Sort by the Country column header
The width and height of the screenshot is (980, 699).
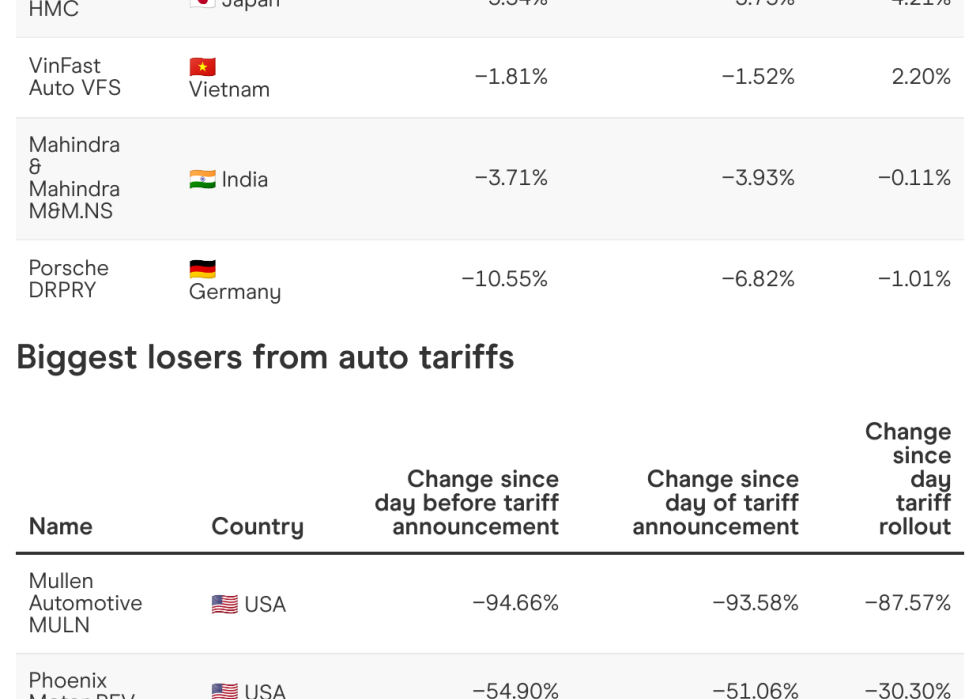point(257,526)
